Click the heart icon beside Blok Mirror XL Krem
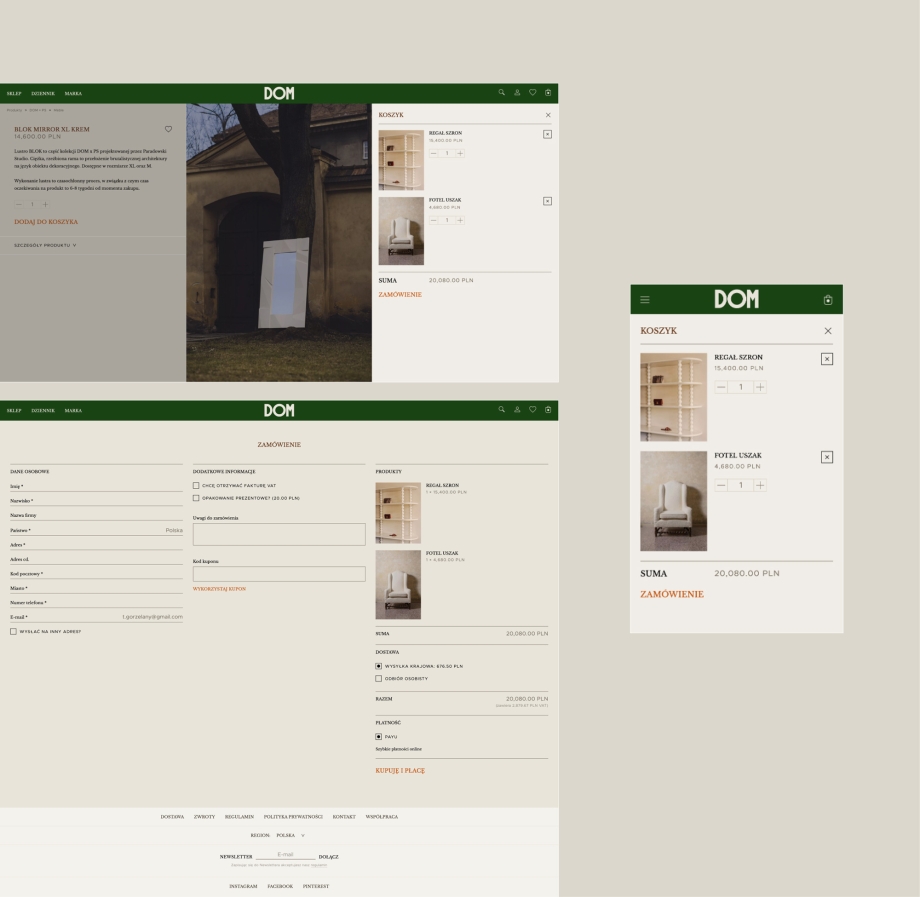Image resolution: width=920 pixels, height=897 pixels. point(168,129)
